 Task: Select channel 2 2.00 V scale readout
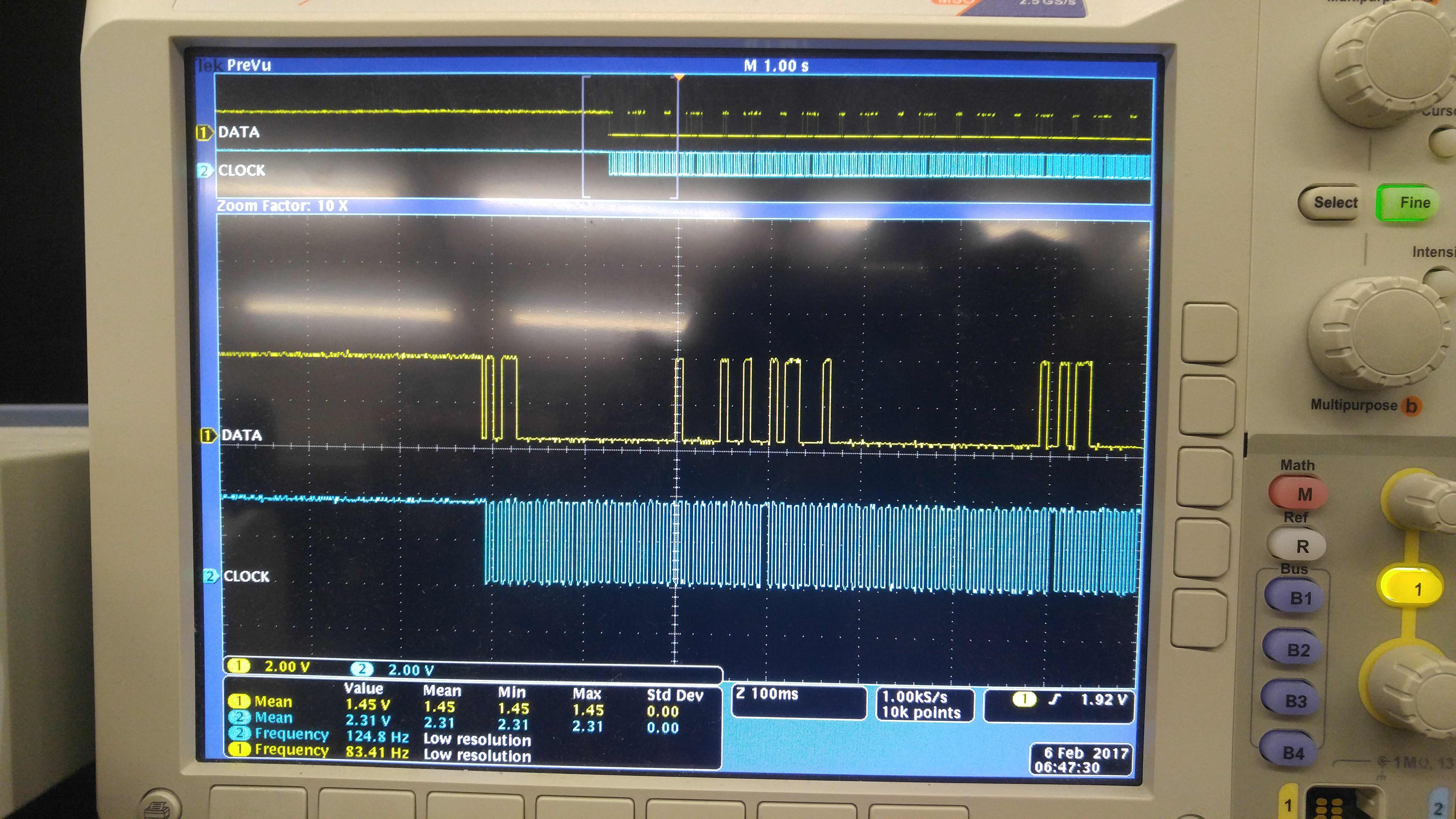[393, 669]
